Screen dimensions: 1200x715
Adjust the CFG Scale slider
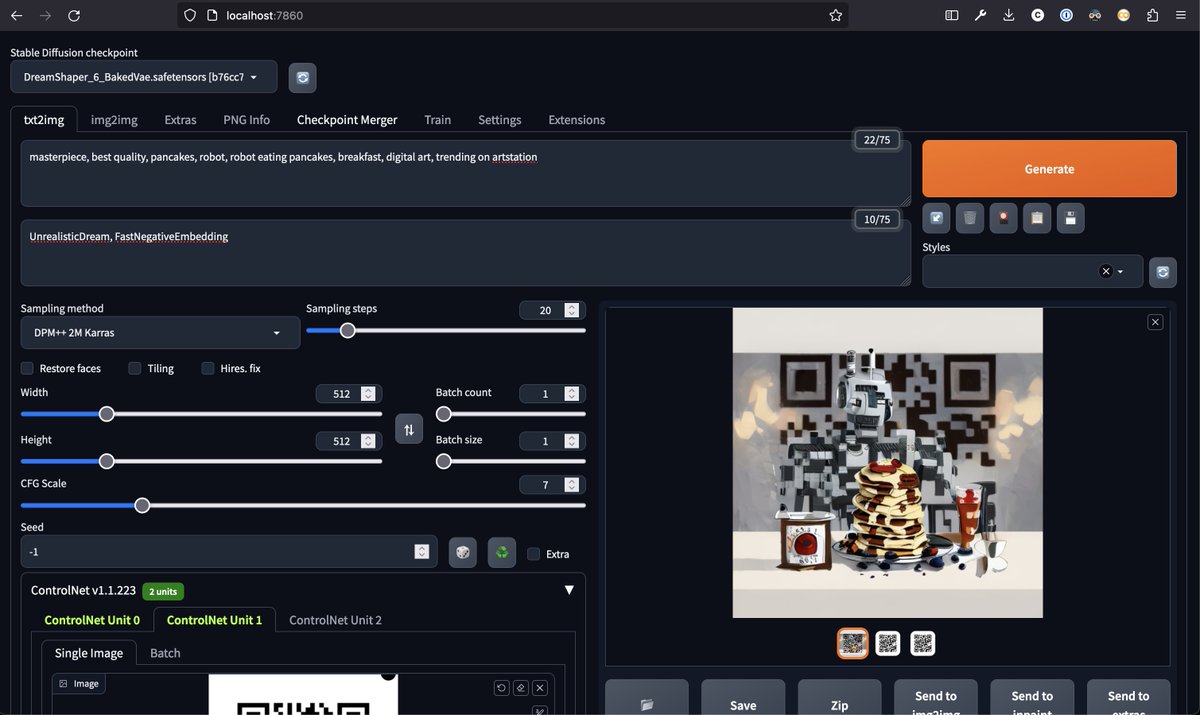pos(303,505)
